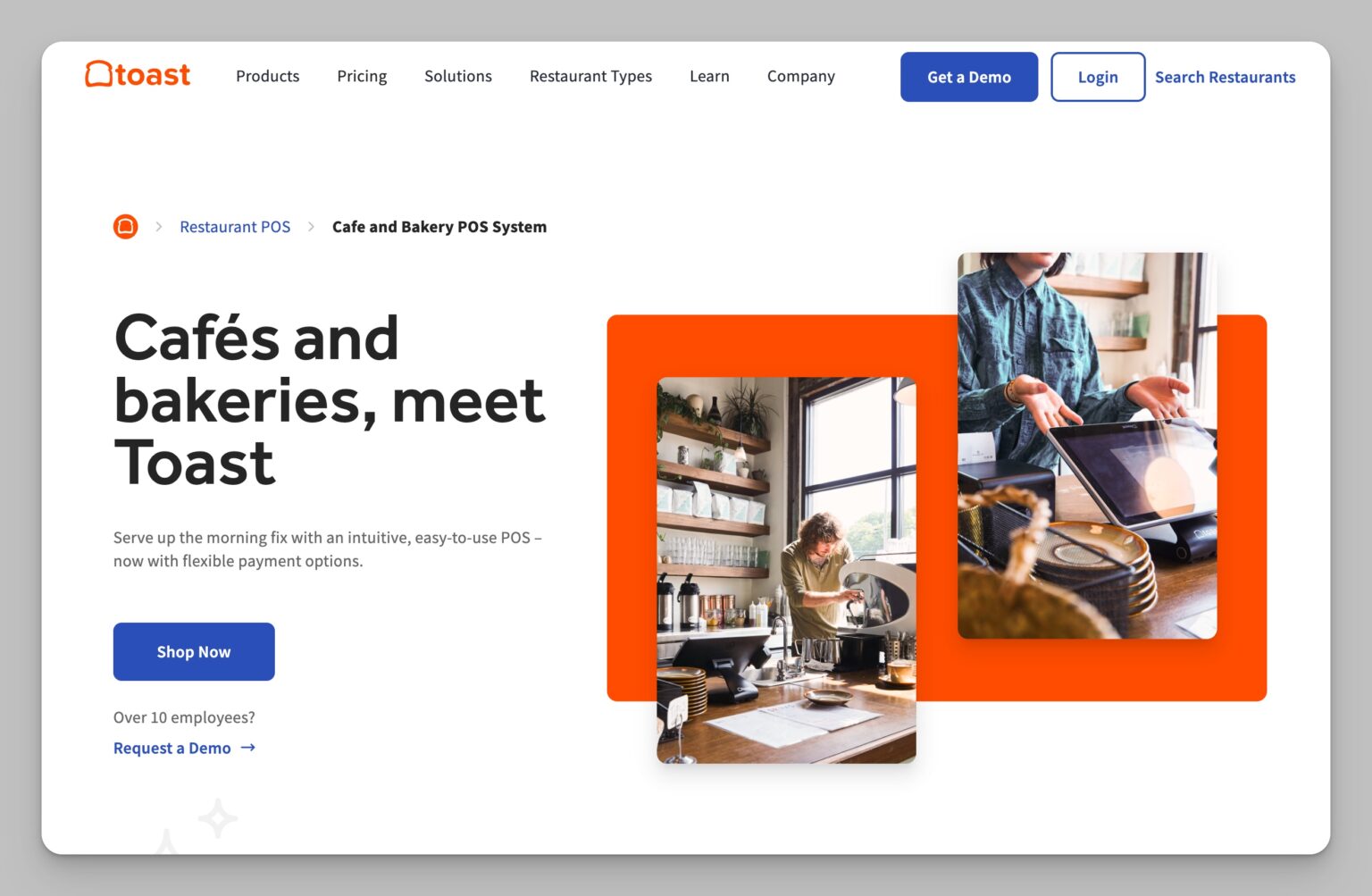Follow the Request a Demo text link
This screenshot has height=896, width=1372.
pos(172,749)
